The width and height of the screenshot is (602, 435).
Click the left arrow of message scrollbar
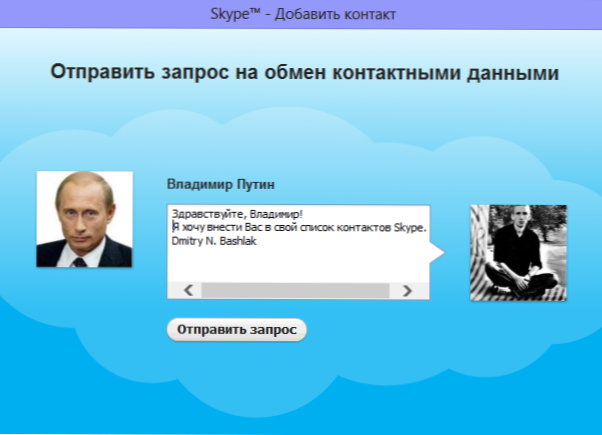coord(189,290)
